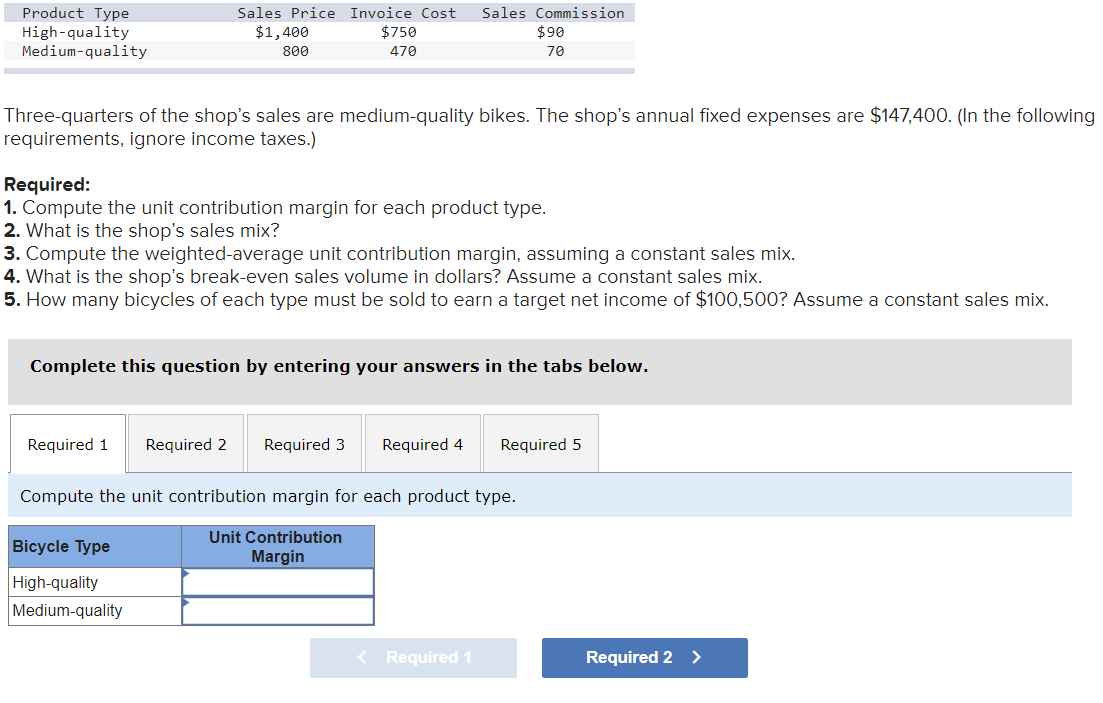Open the Required 5 tab

click(x=540, y=444)
